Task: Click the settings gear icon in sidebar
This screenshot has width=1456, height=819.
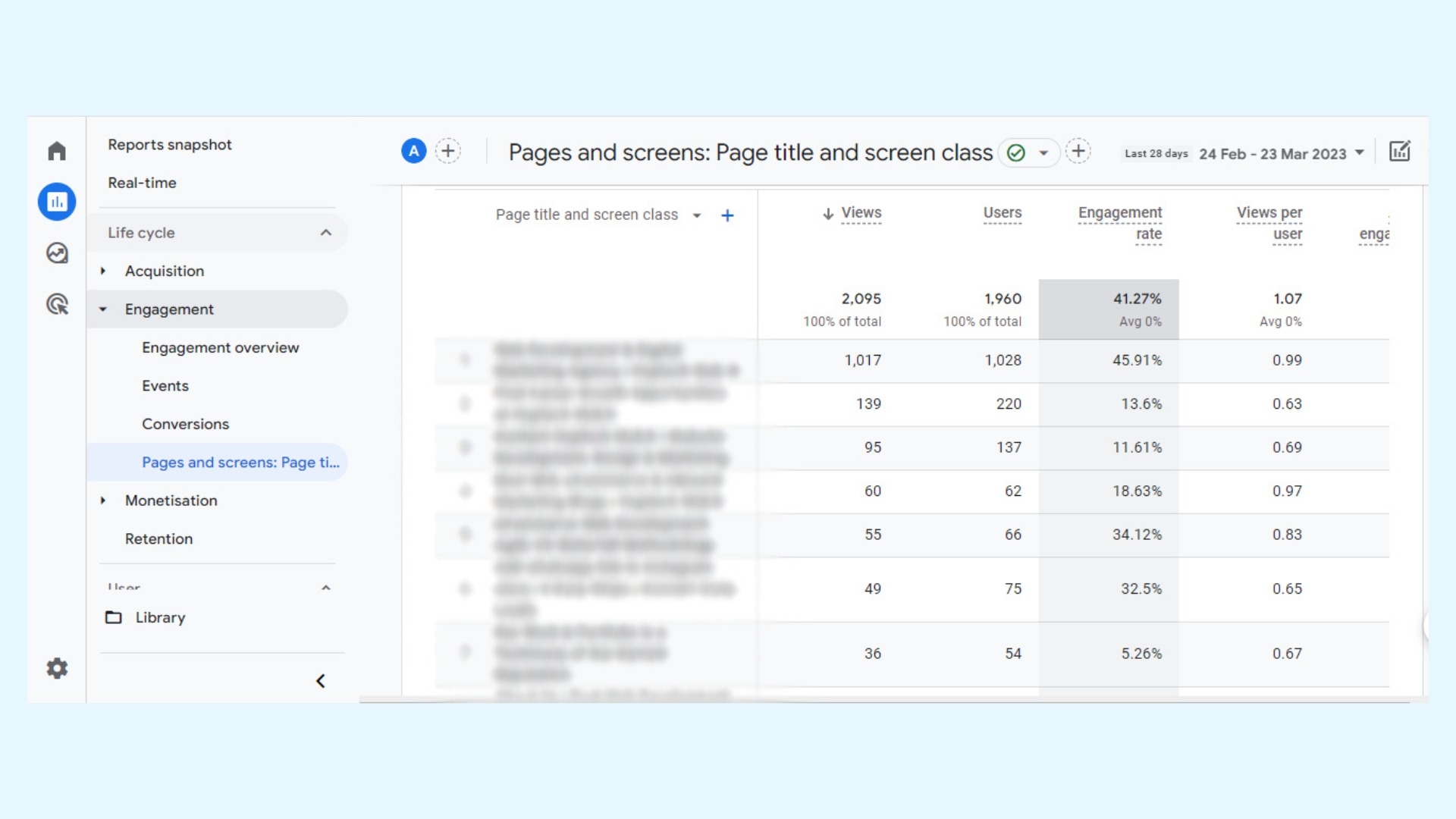Action: (56, 668)
